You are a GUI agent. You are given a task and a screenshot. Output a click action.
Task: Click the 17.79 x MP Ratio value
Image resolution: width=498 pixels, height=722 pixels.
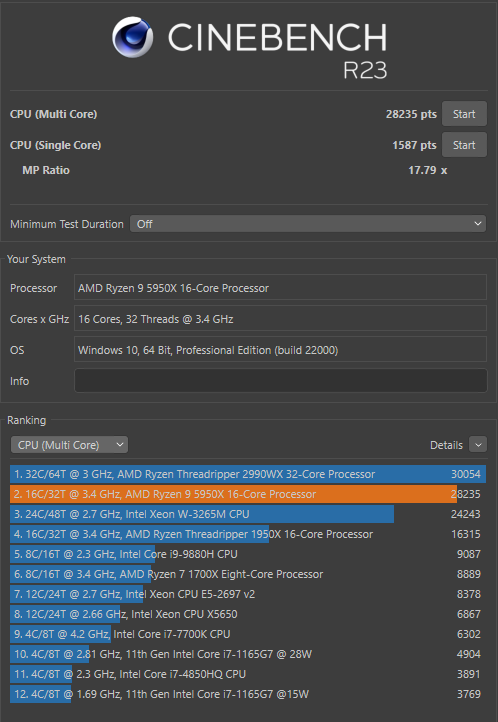(428, 170)
